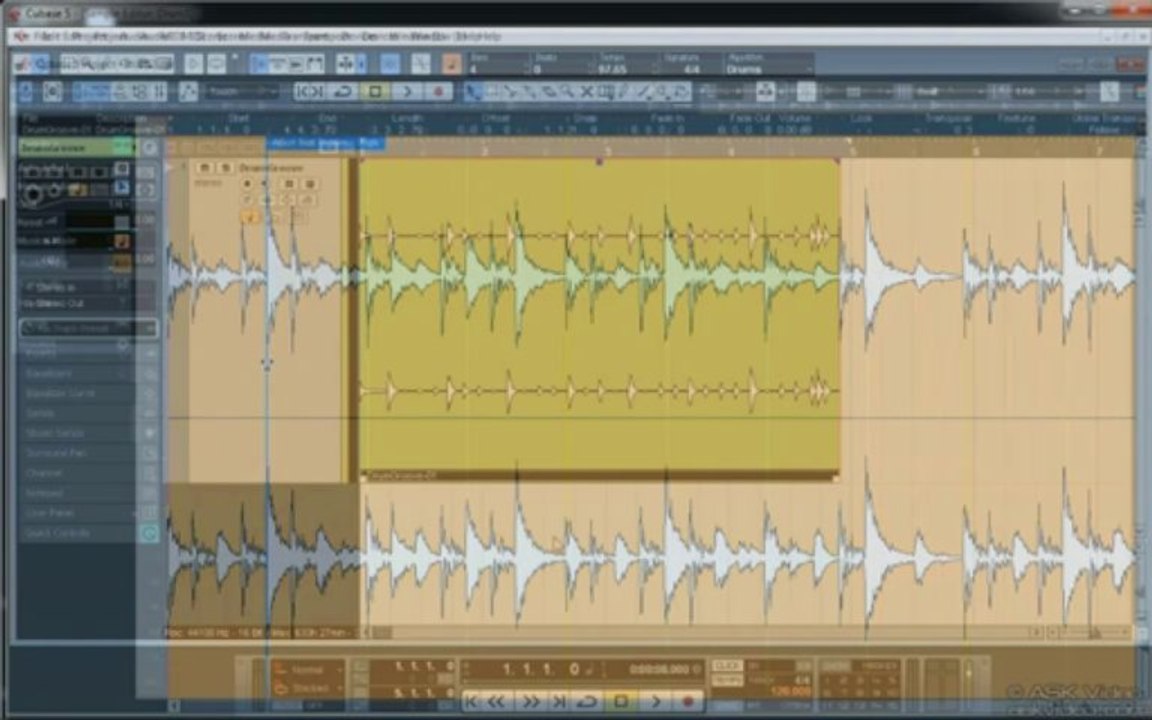Click Go to Start on transport panel
1152x720 pixels.
click(x=472, y=702)
